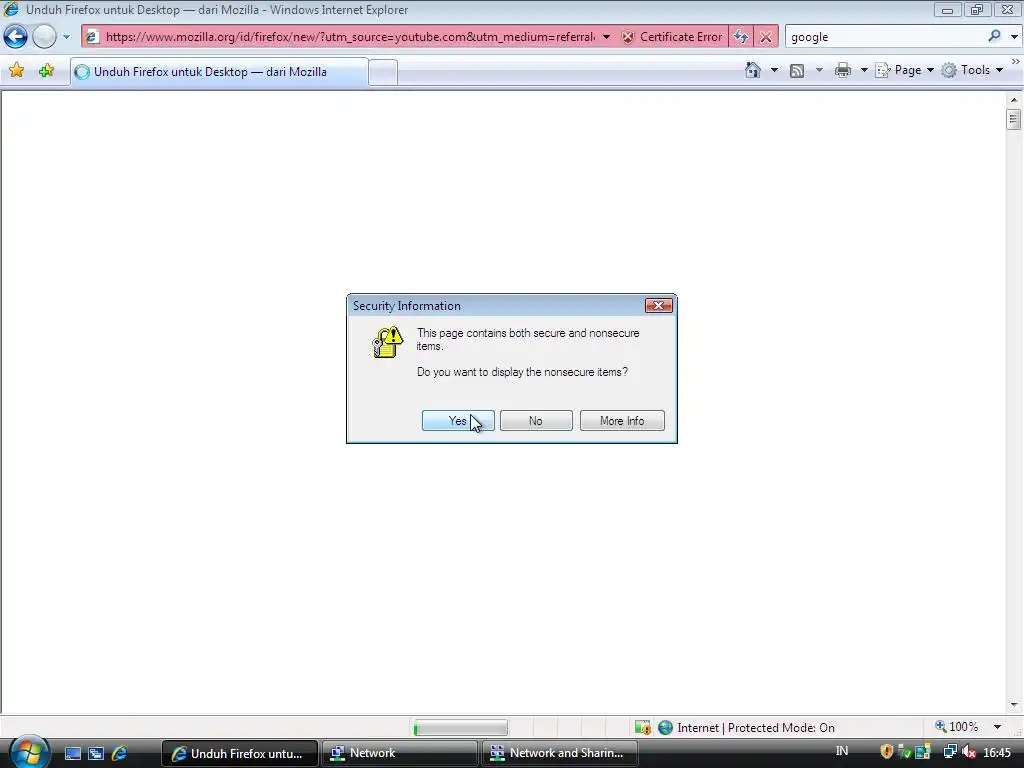Click the network computers tray icon
This screenshot has height=768, width=1024.
950,752
